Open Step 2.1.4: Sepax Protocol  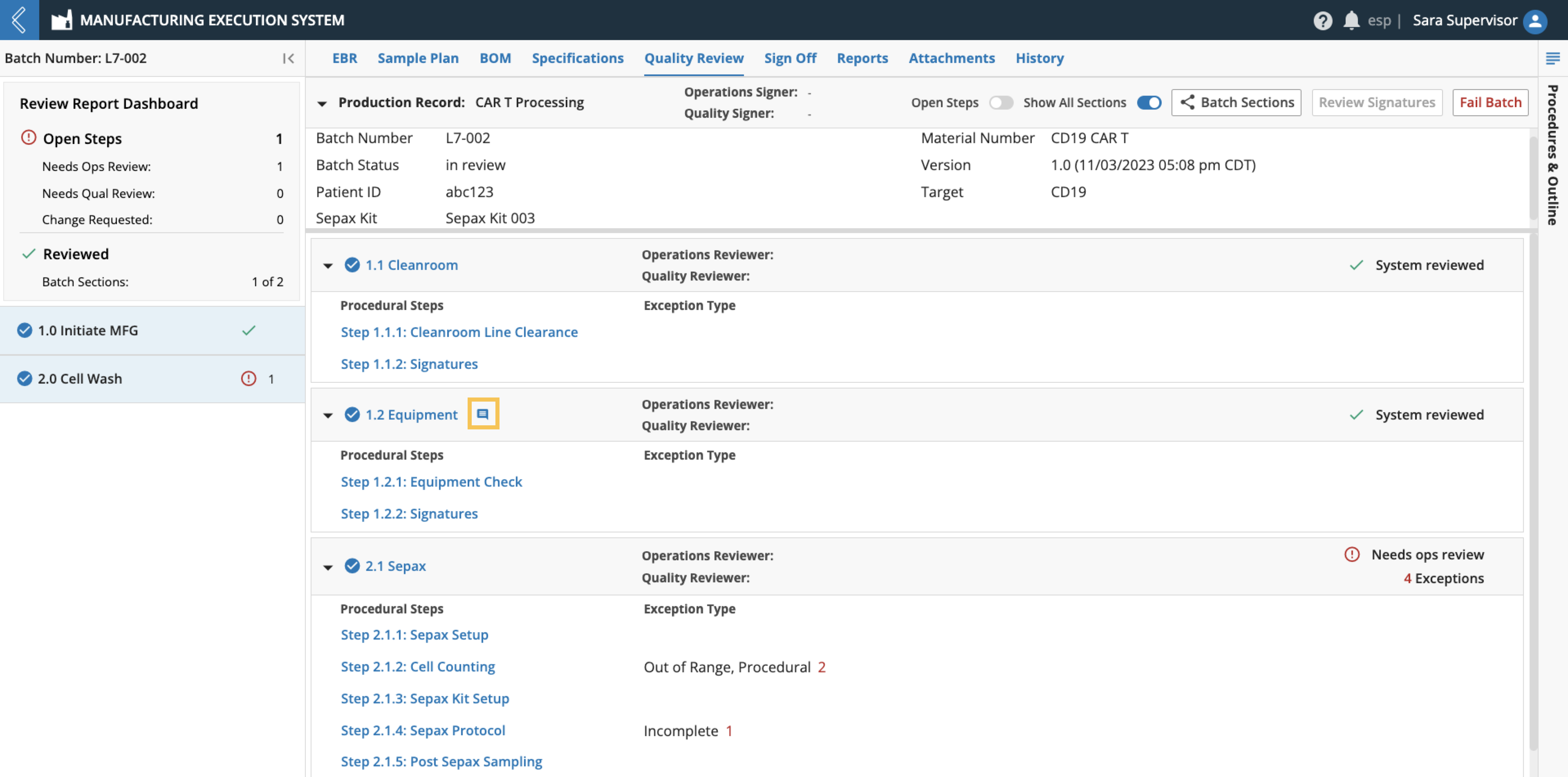(x=422, y=730)
